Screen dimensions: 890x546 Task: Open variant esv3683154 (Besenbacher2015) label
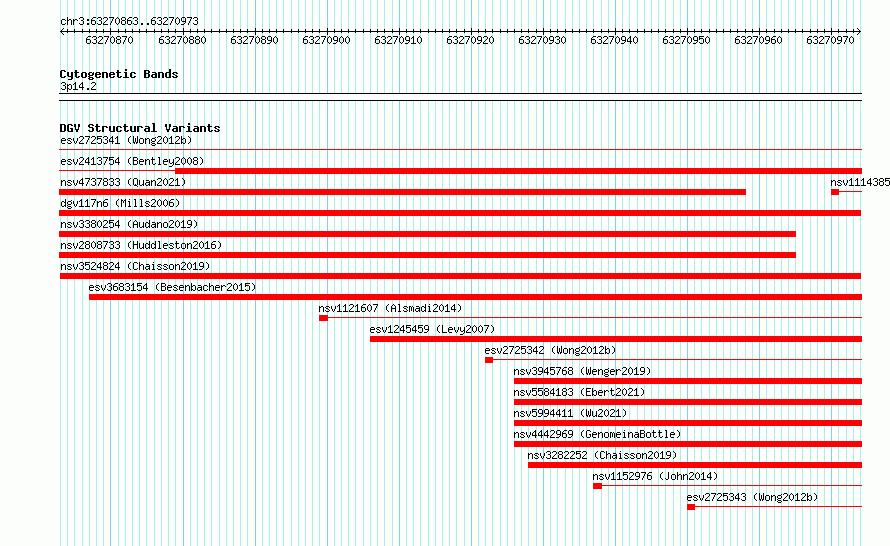coord(173,287)
